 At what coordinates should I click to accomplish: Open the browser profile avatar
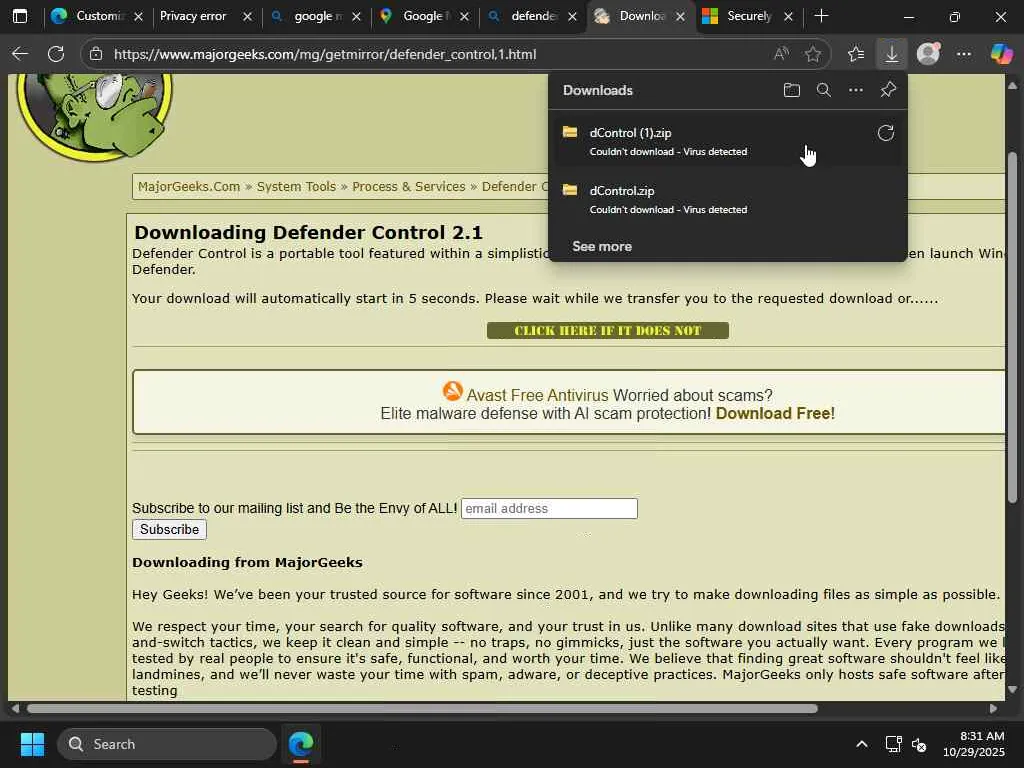928,54
